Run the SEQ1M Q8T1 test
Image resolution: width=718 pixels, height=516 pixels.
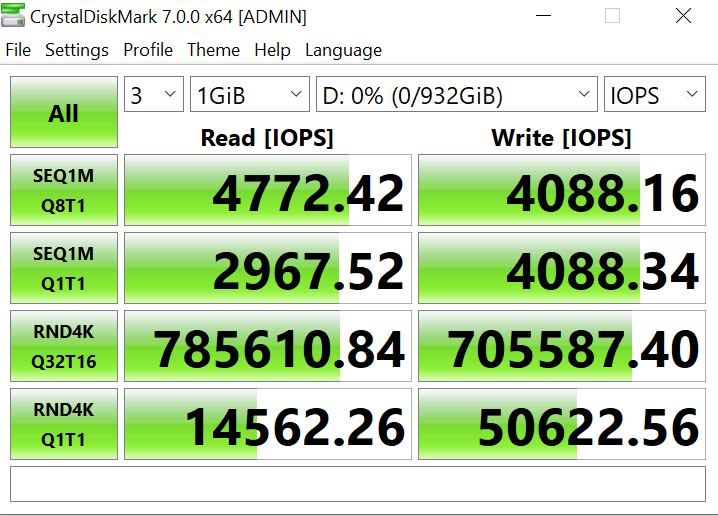point(64,190)
